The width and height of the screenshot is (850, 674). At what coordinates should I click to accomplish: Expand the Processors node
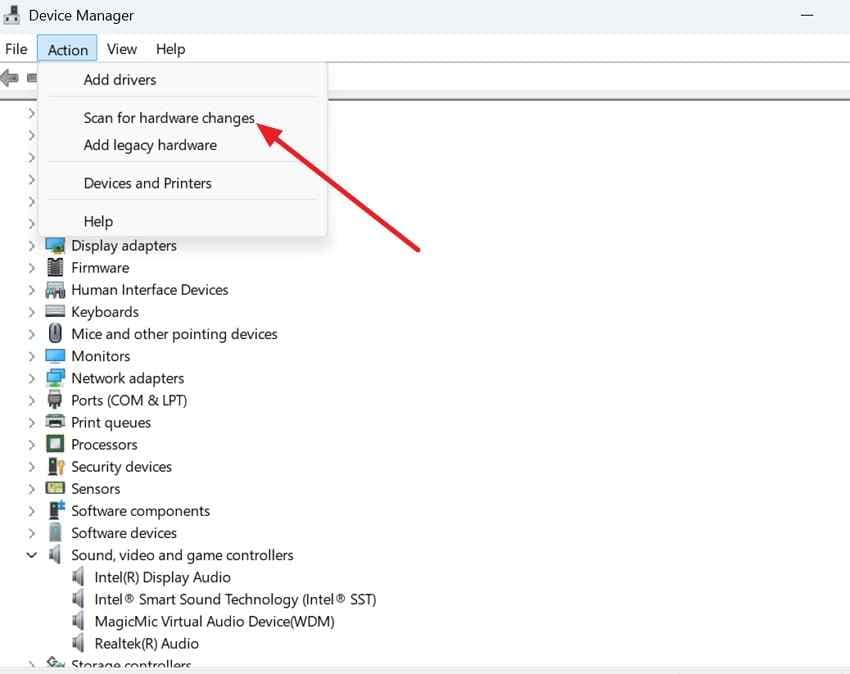pos(31,445)
